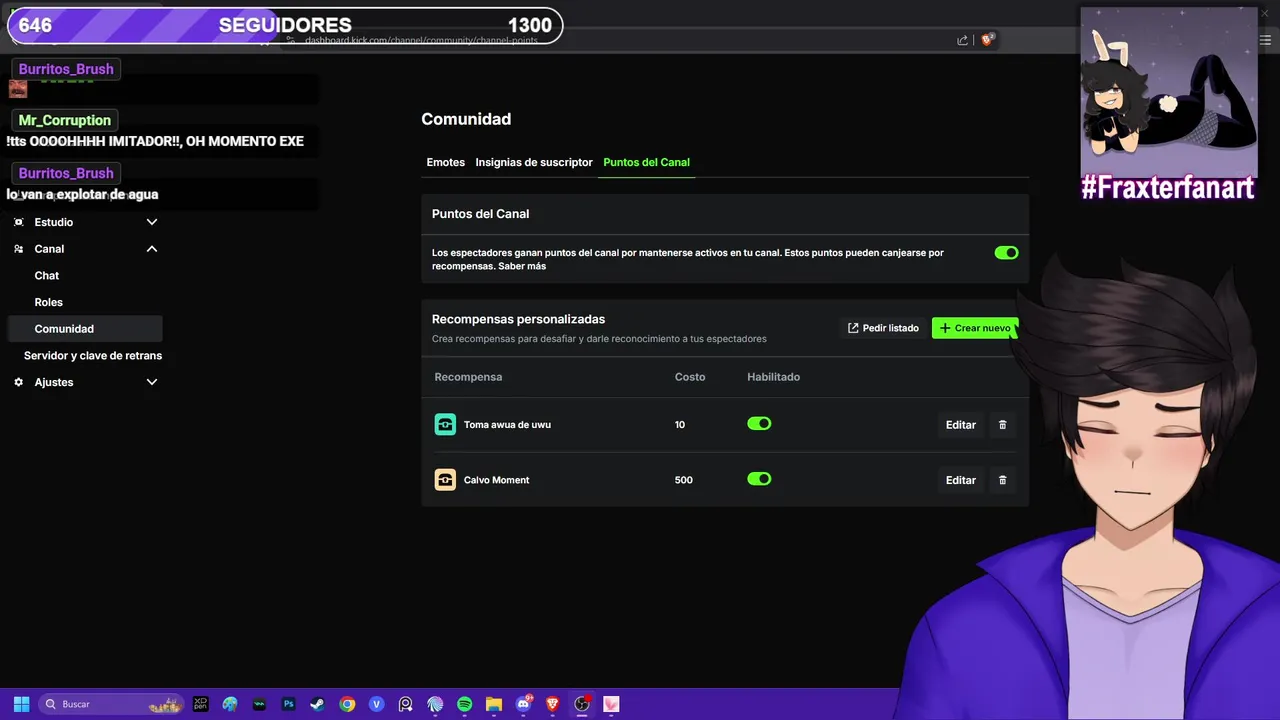The image size is (1280, 720).
Task: Click the Estudio icon in the sidebar
Action: pyautogui.click(x=18, y=222)
